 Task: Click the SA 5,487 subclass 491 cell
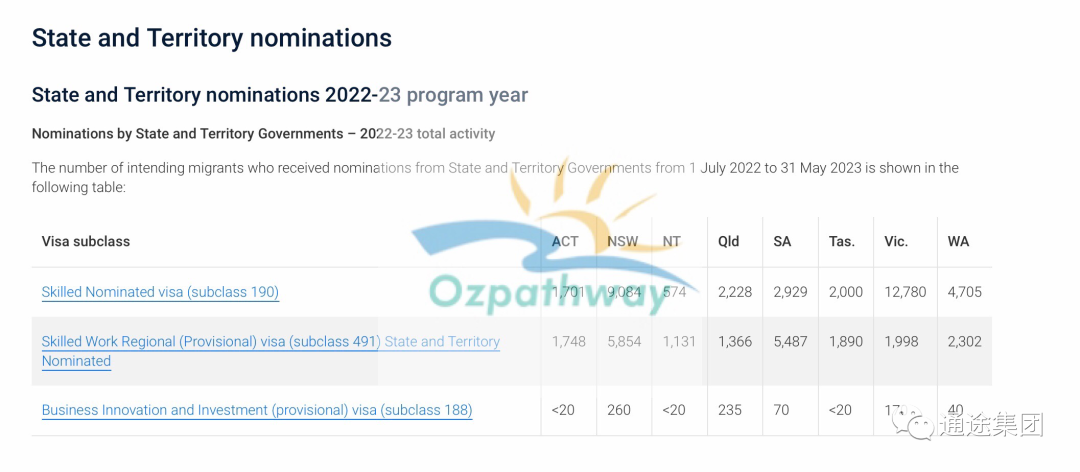click(790, 342)
